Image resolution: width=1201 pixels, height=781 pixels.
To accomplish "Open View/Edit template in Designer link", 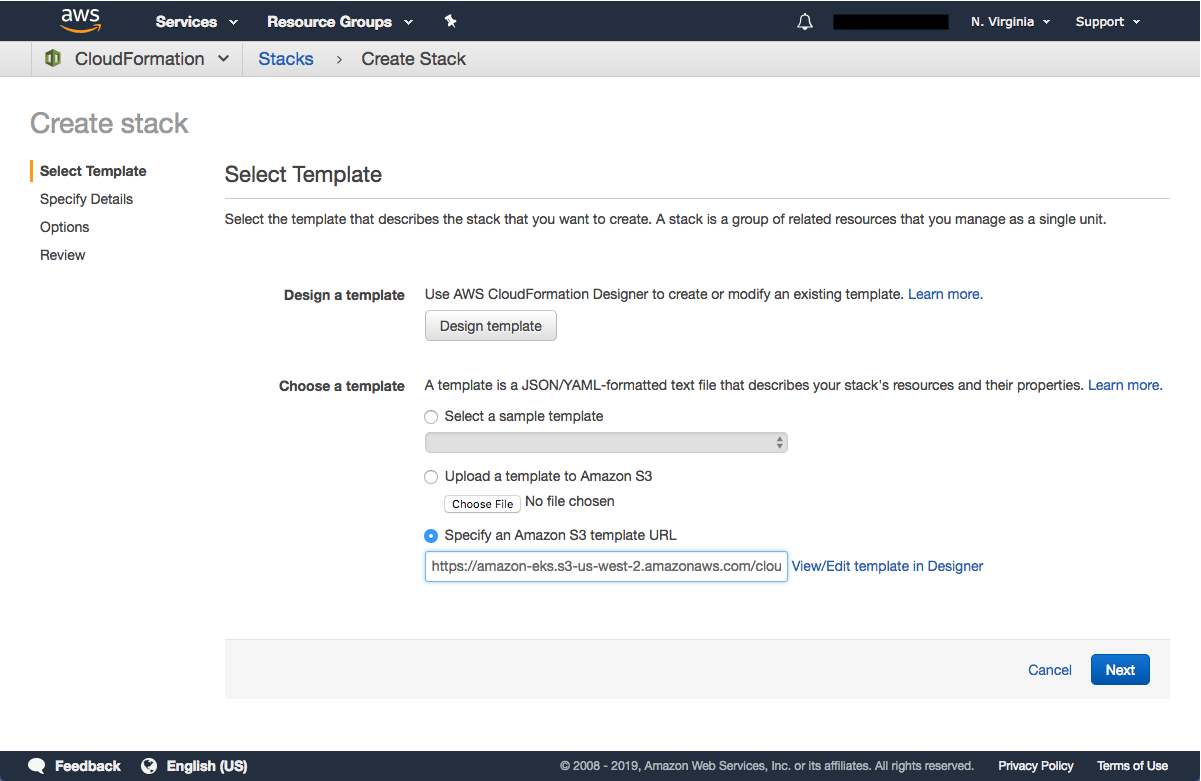I will [888, 566].
